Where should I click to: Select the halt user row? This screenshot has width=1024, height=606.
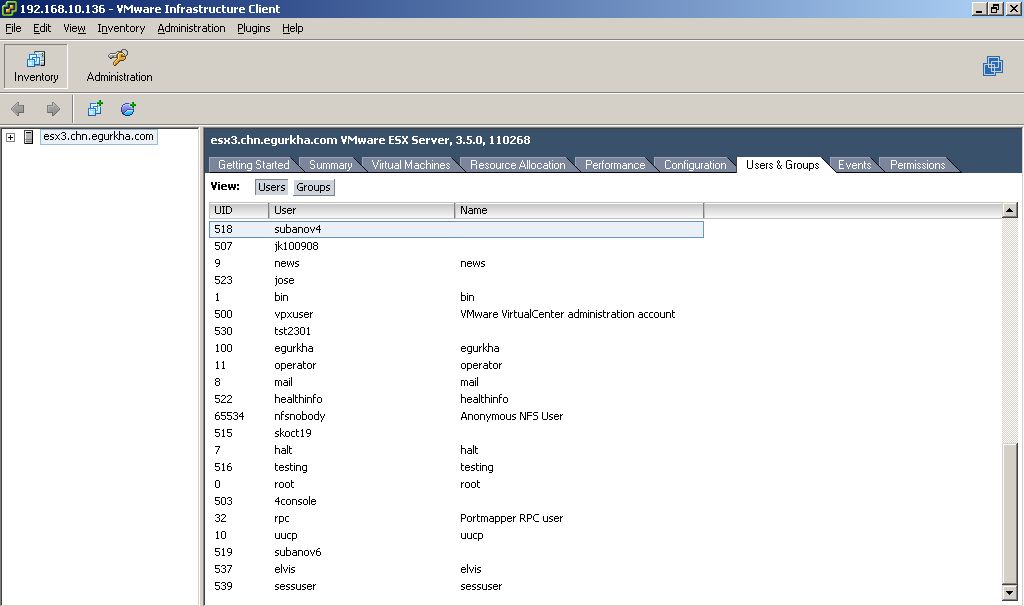point(456,450)
